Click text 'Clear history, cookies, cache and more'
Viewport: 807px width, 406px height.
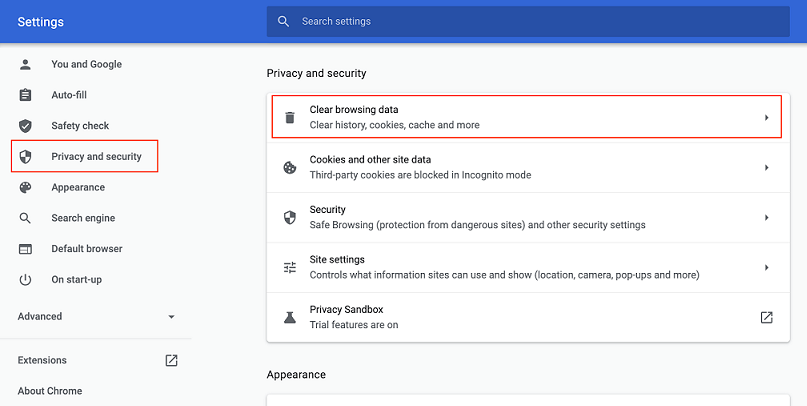tap(395, 125)
